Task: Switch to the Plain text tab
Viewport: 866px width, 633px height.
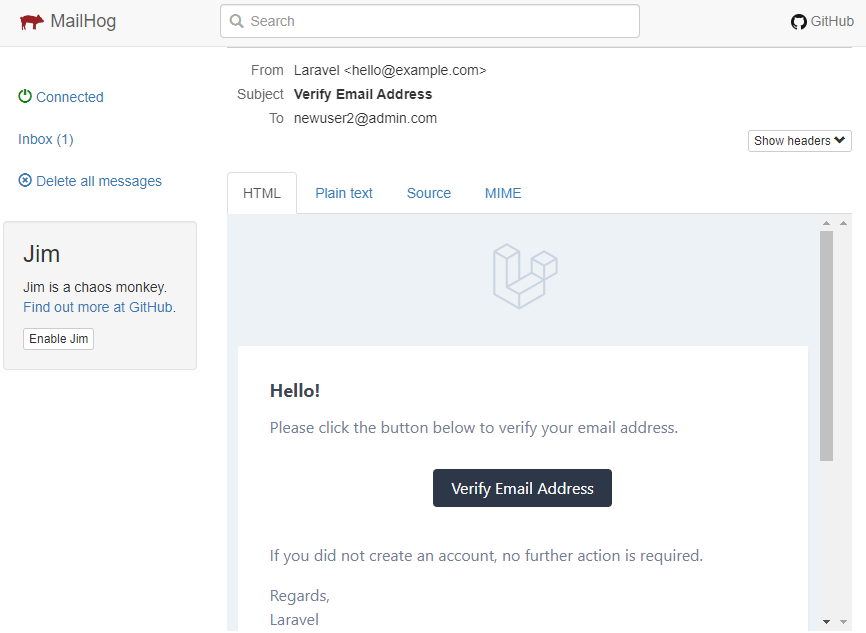Action: point(343,193)
